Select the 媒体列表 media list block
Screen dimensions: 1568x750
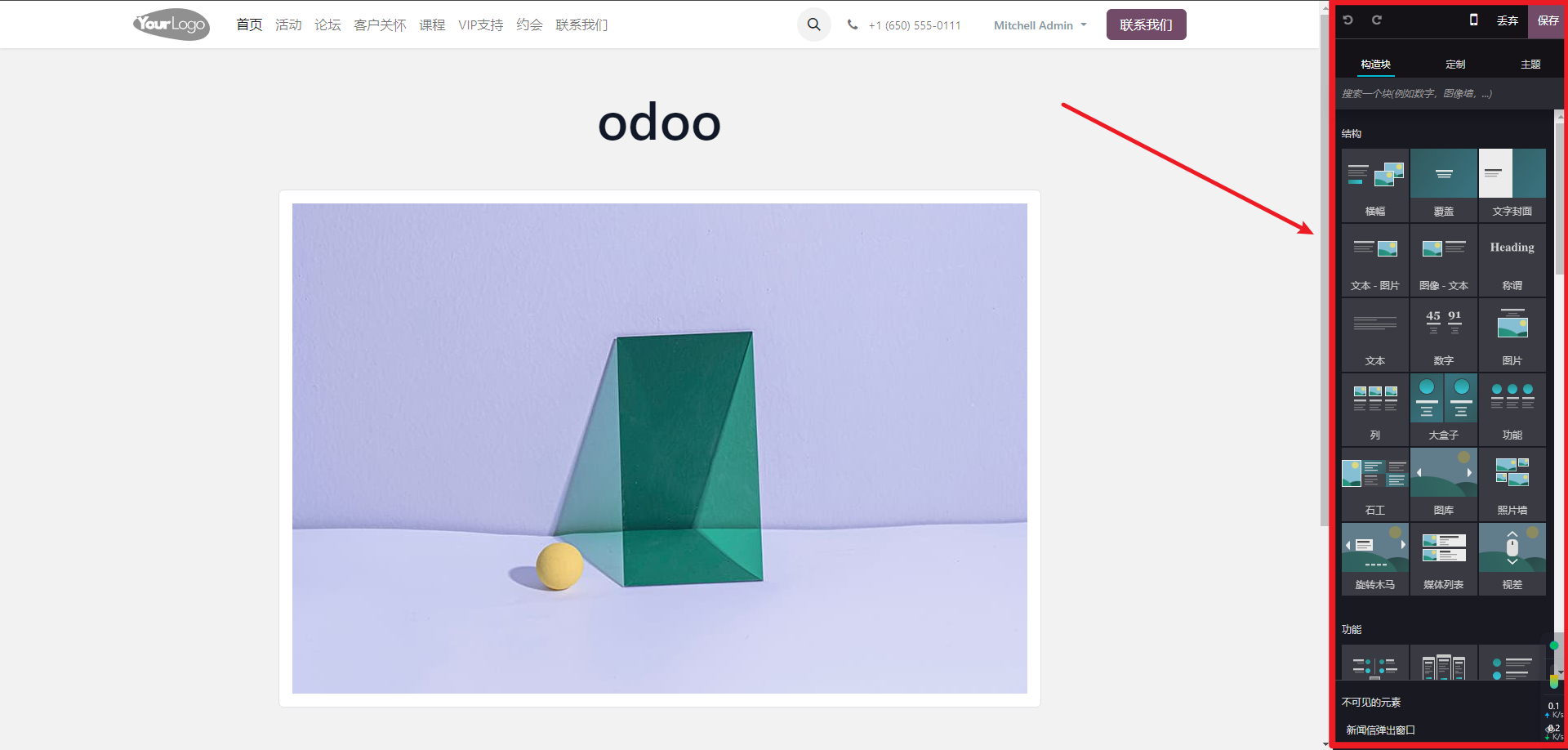point(1444,559)
